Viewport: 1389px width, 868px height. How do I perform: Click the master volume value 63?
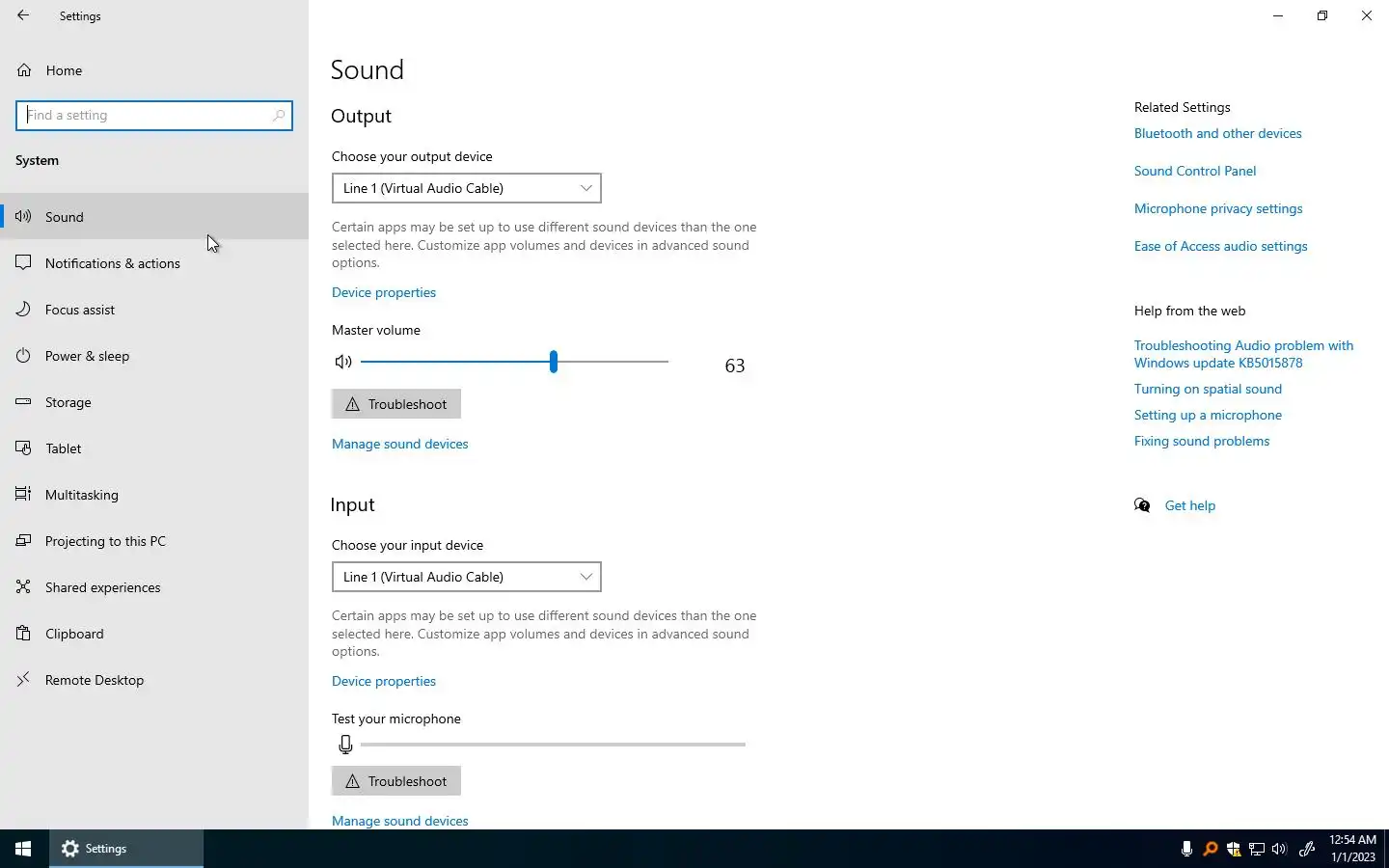(735, 366)
